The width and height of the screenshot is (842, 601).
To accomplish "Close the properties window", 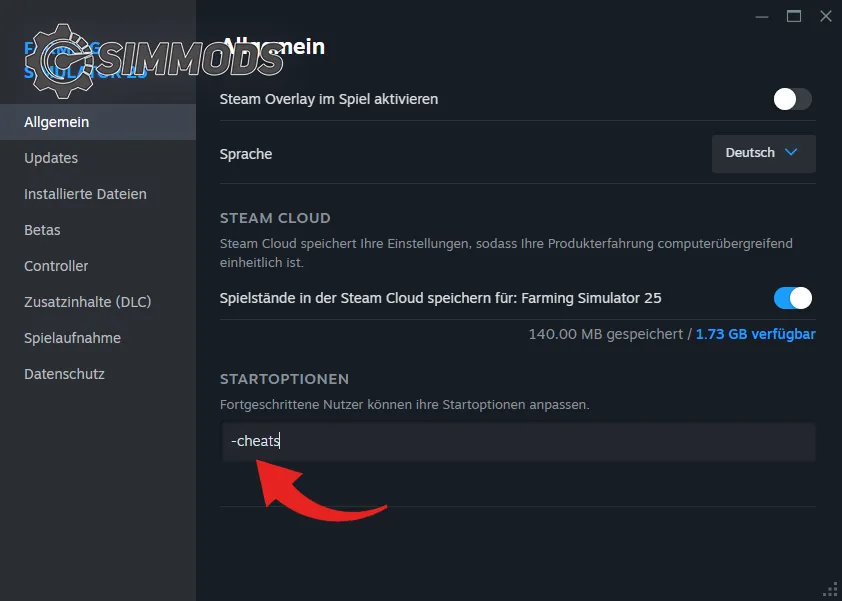I will click(x=825, y=16).
